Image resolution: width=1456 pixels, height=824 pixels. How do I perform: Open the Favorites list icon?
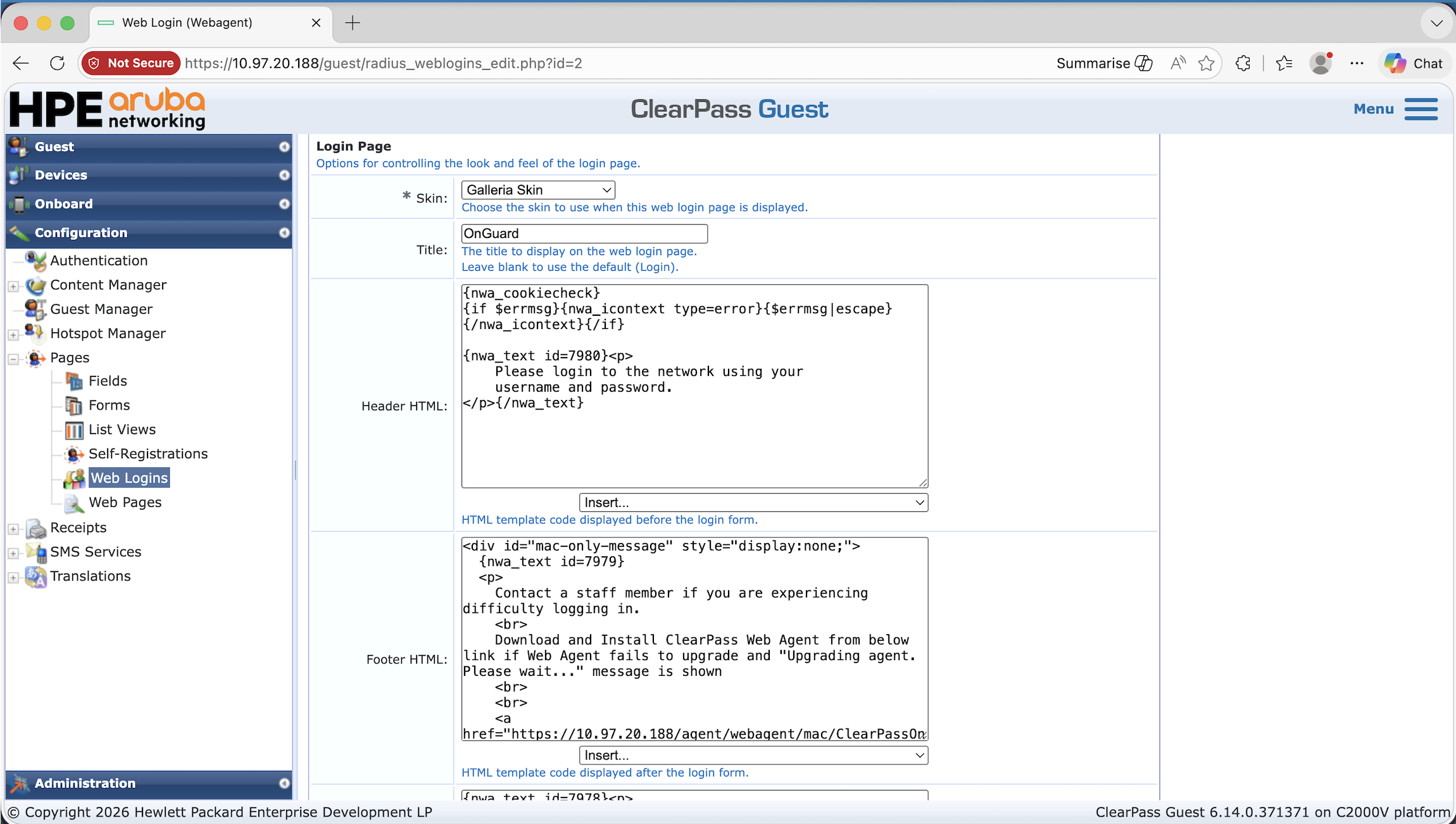coord(1284,63)
